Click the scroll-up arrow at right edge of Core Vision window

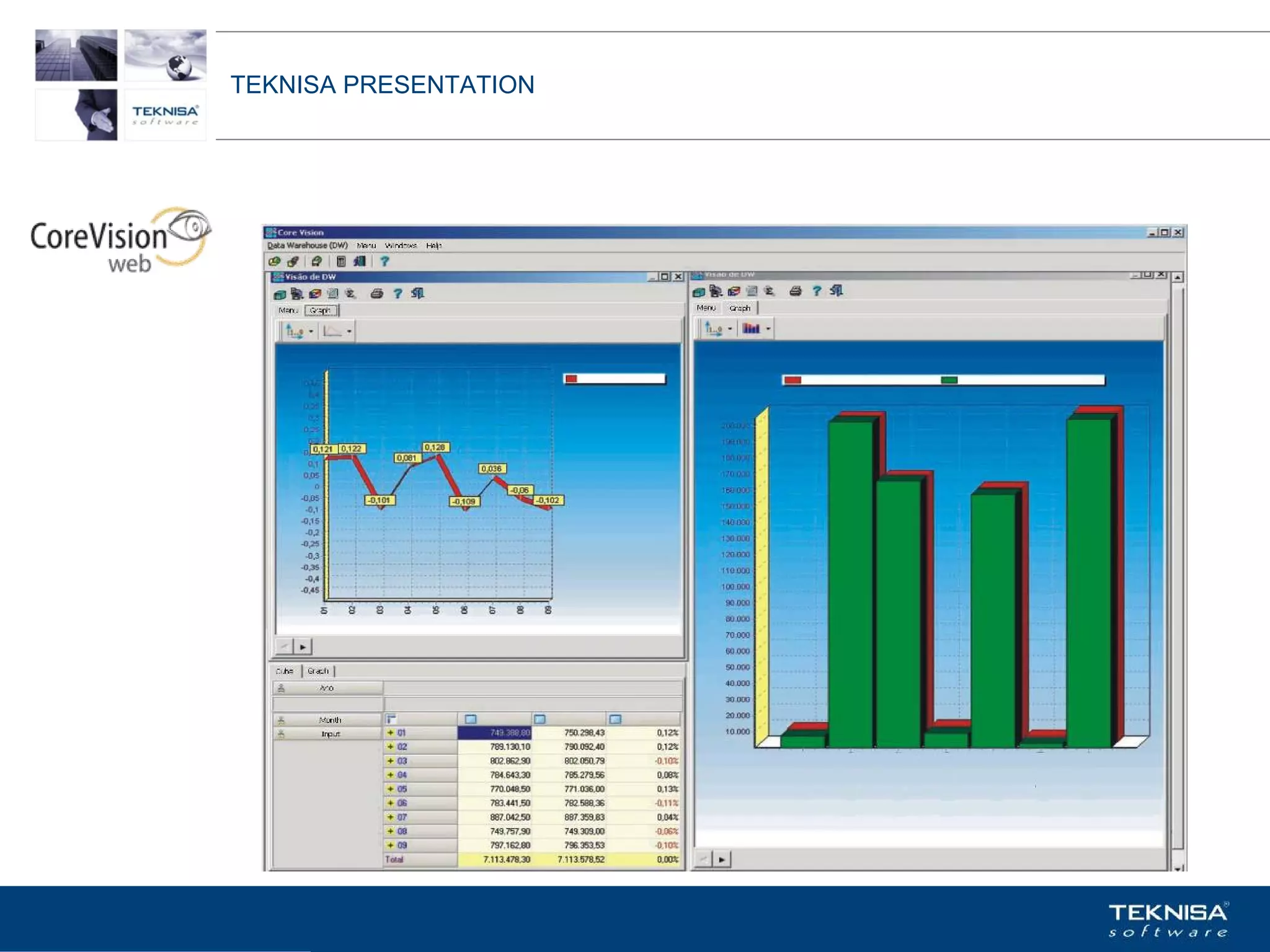[1178, 277]
